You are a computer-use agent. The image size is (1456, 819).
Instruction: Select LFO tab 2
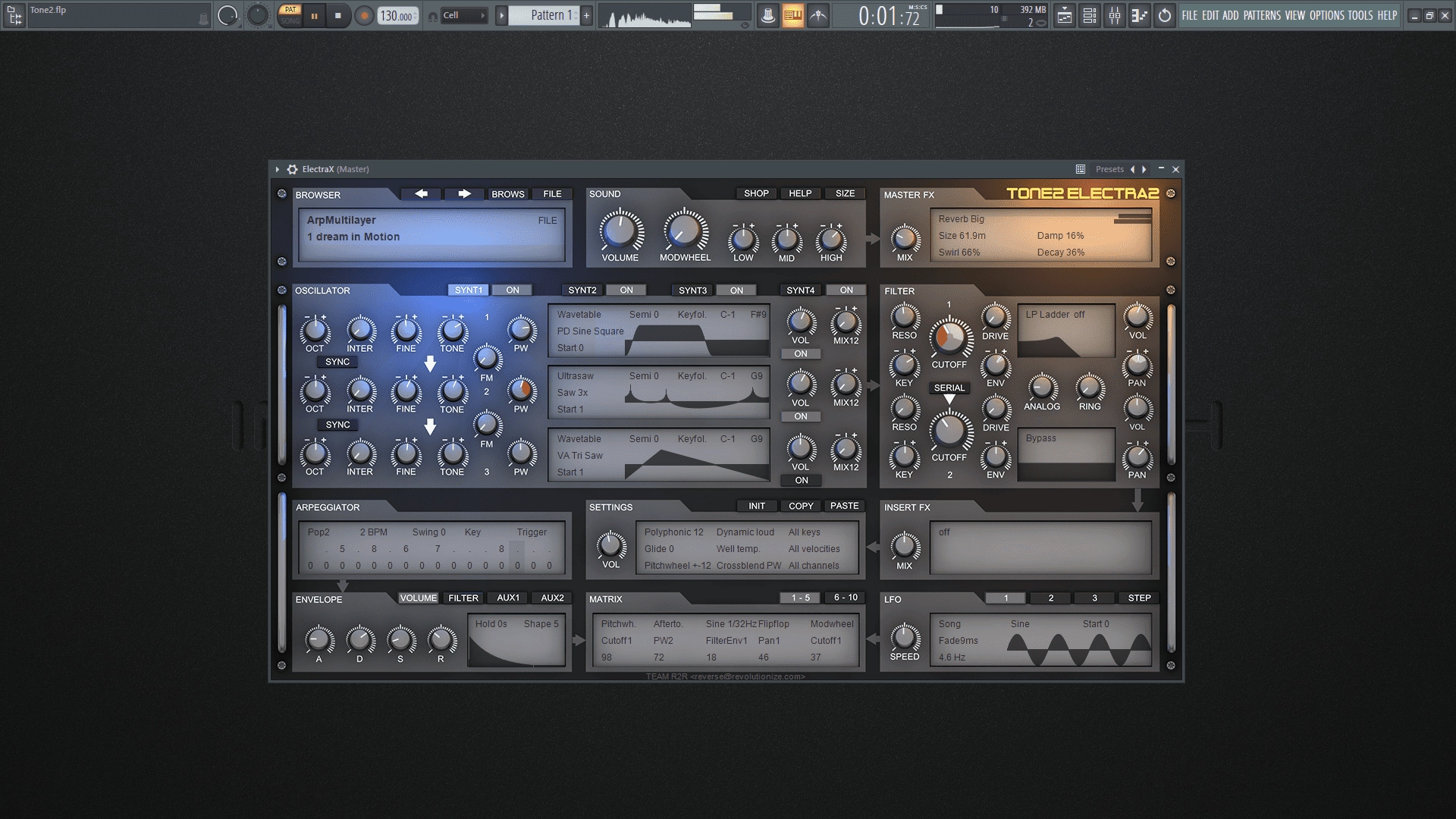click(x=1050, y=598)
